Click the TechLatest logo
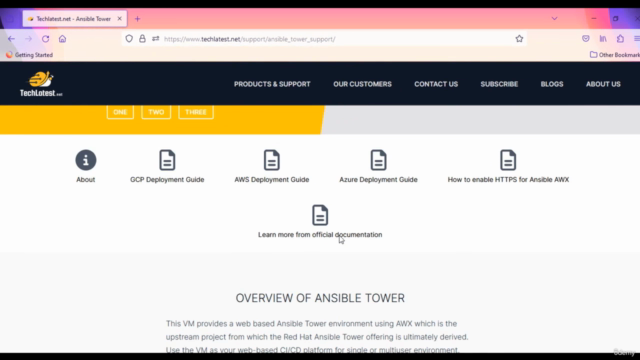640x360 pixels. [41, 84]
